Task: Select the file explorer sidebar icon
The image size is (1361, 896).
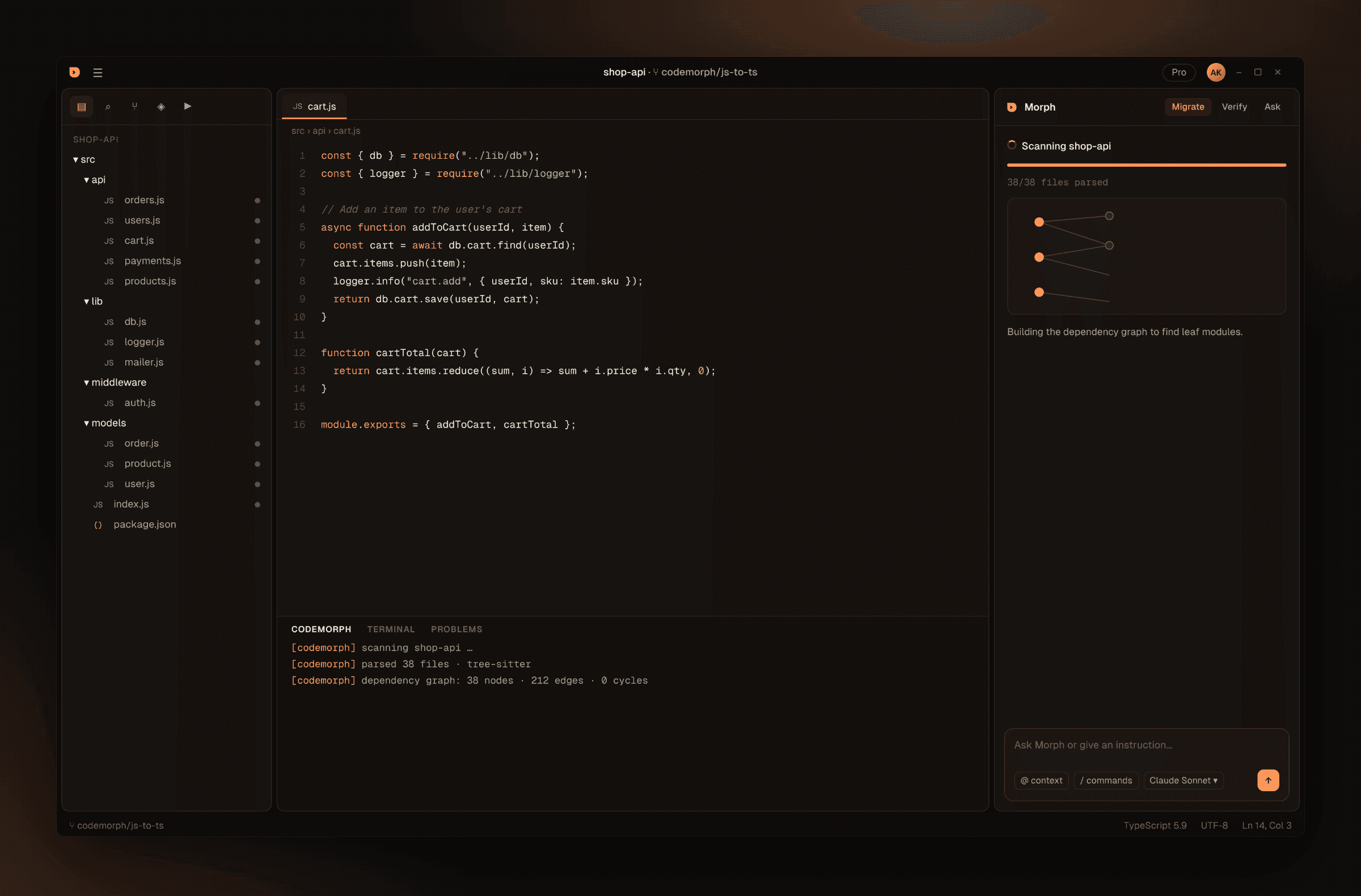Action: coord(82,107)
